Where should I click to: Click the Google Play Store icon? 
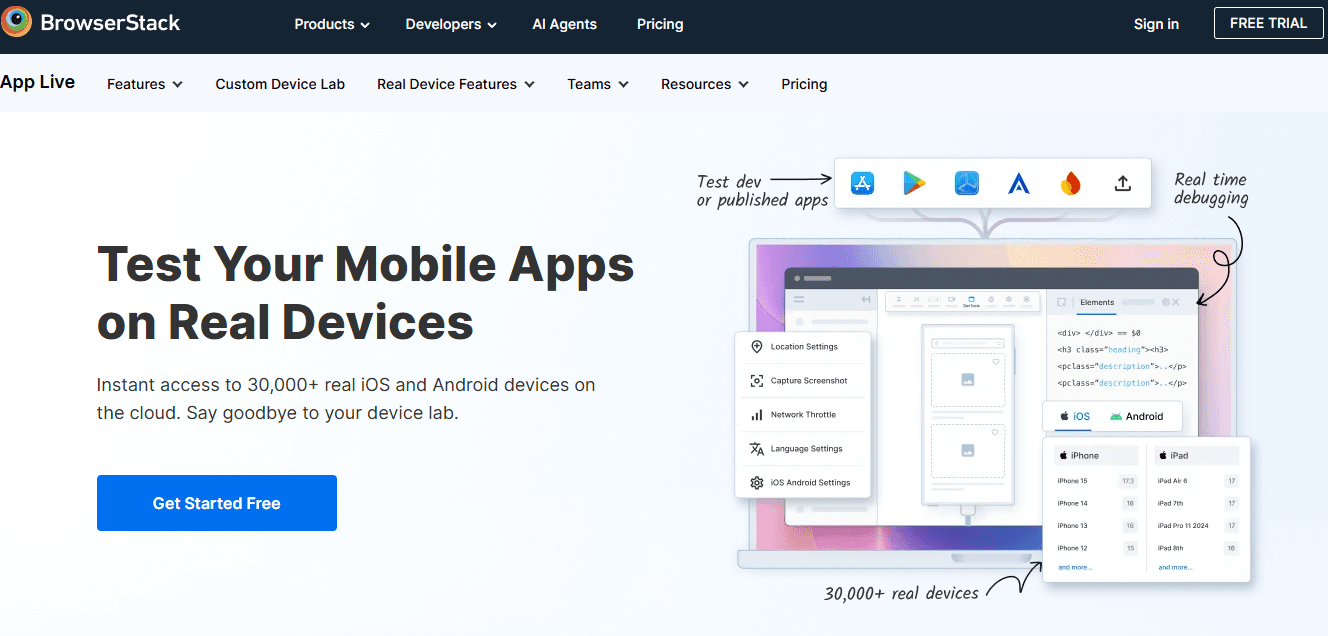[915, 183]
